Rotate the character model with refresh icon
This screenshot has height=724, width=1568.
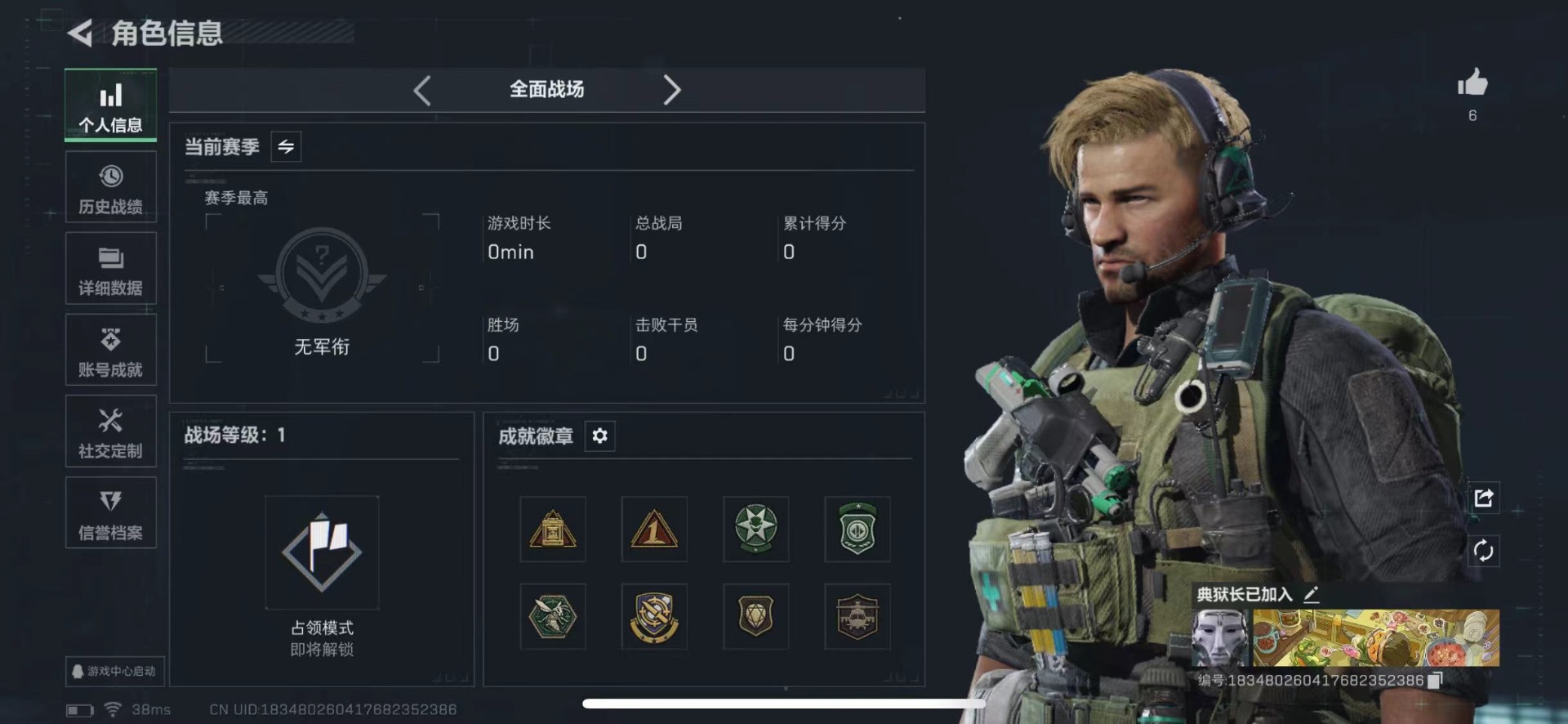coord(1484,551)
